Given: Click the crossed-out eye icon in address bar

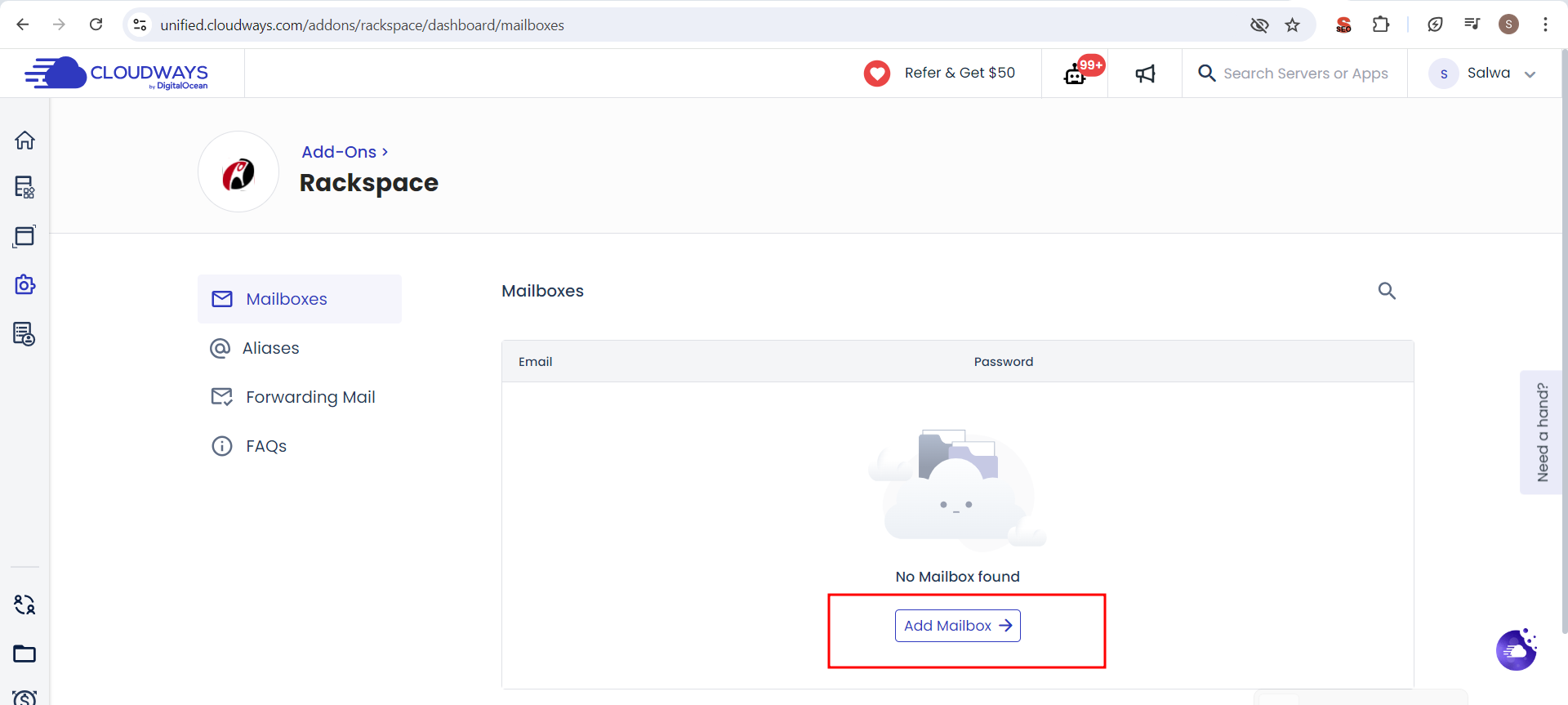Looking at the screenshot, I should (1259, 25).
